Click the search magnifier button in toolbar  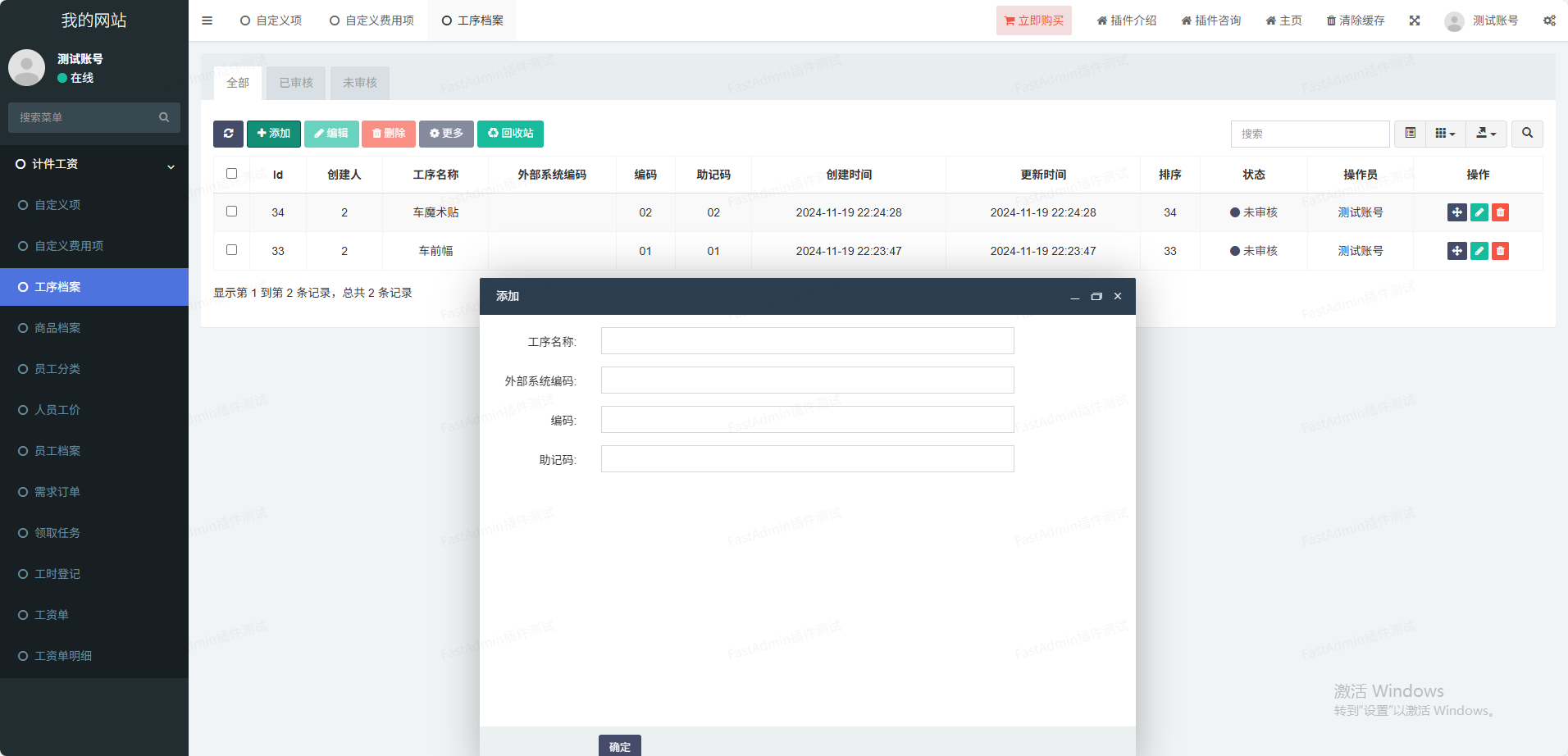click(x=1527, y=134)
